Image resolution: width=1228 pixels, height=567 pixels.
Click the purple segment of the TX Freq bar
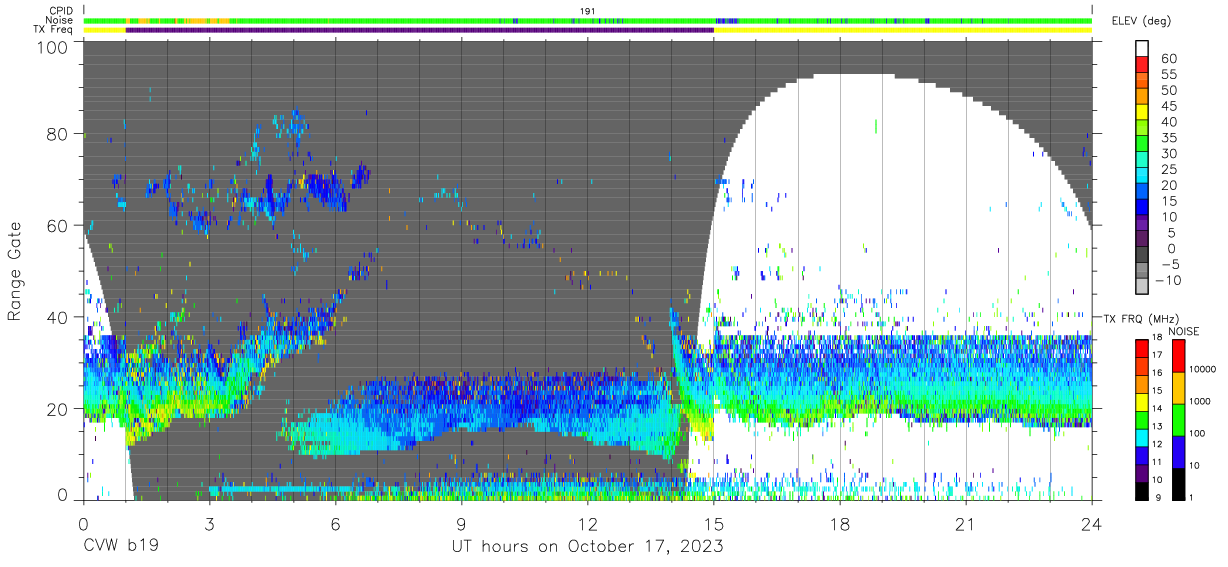[420, 30]
